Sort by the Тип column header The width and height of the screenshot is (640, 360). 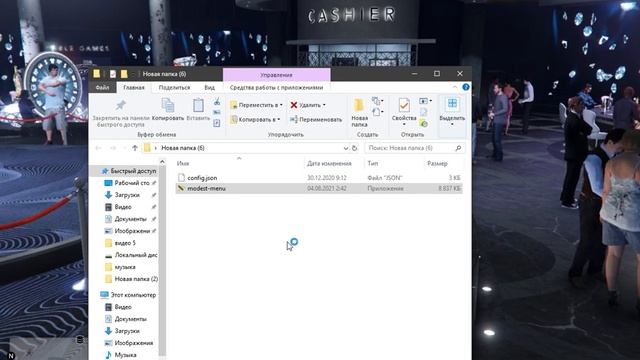pyautogui.click(x=373, y=163)
